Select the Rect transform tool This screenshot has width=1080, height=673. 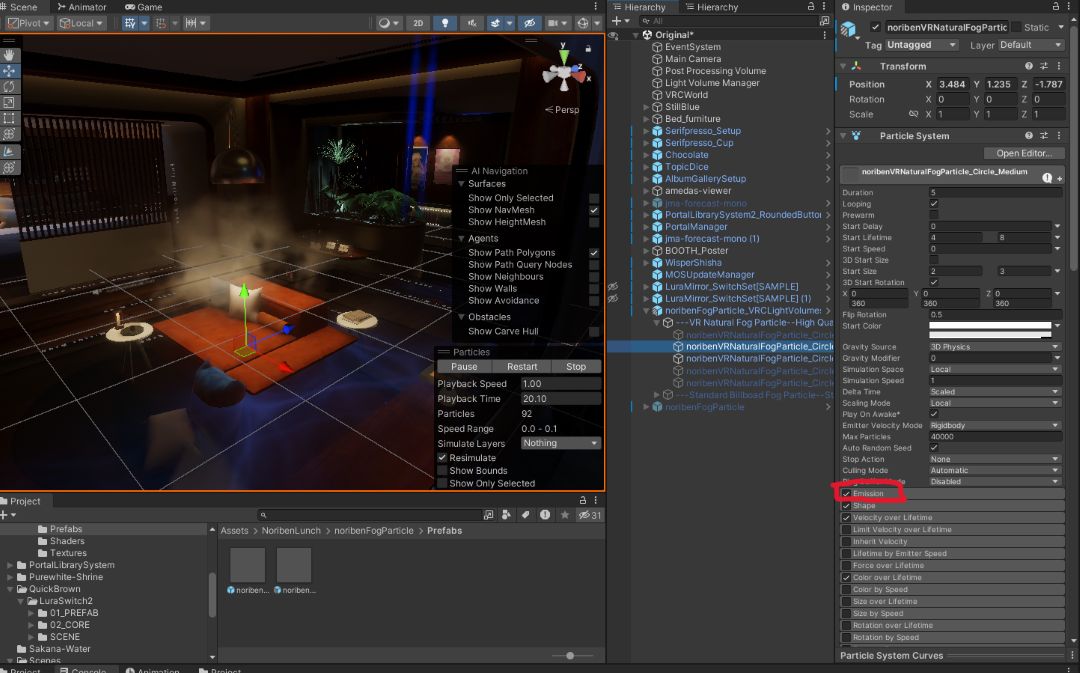(x=9, y=118)
